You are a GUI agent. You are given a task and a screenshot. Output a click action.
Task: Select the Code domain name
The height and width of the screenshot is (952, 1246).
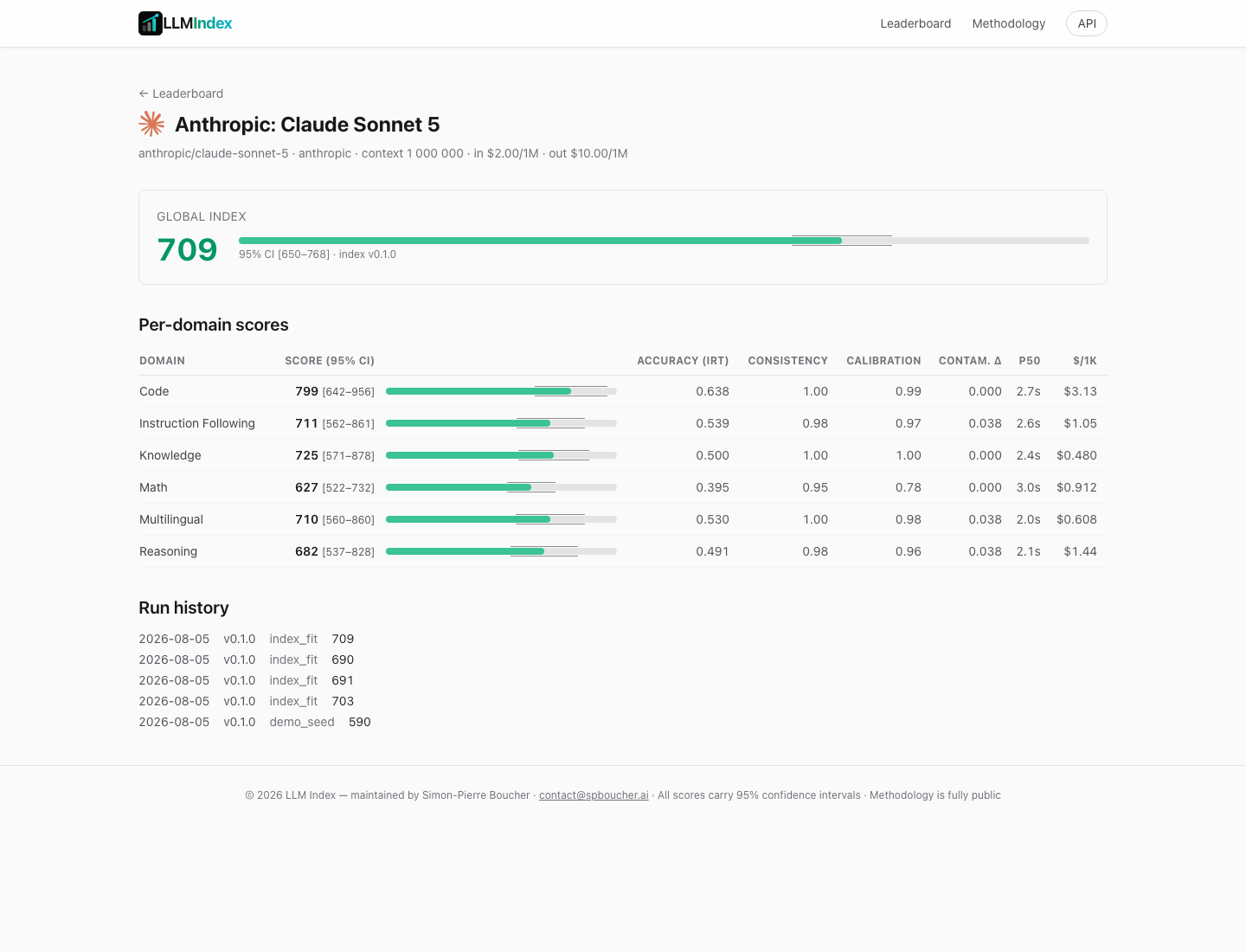click(x=154, y=391)
